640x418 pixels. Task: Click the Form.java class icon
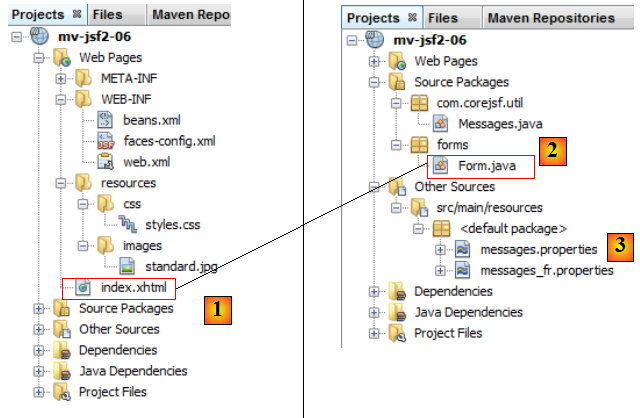440,166
